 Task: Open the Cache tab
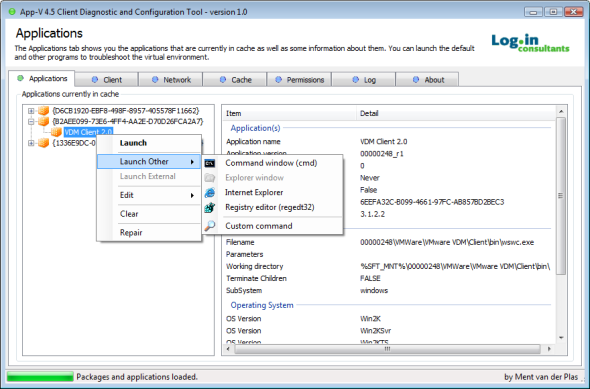point(235,80)
